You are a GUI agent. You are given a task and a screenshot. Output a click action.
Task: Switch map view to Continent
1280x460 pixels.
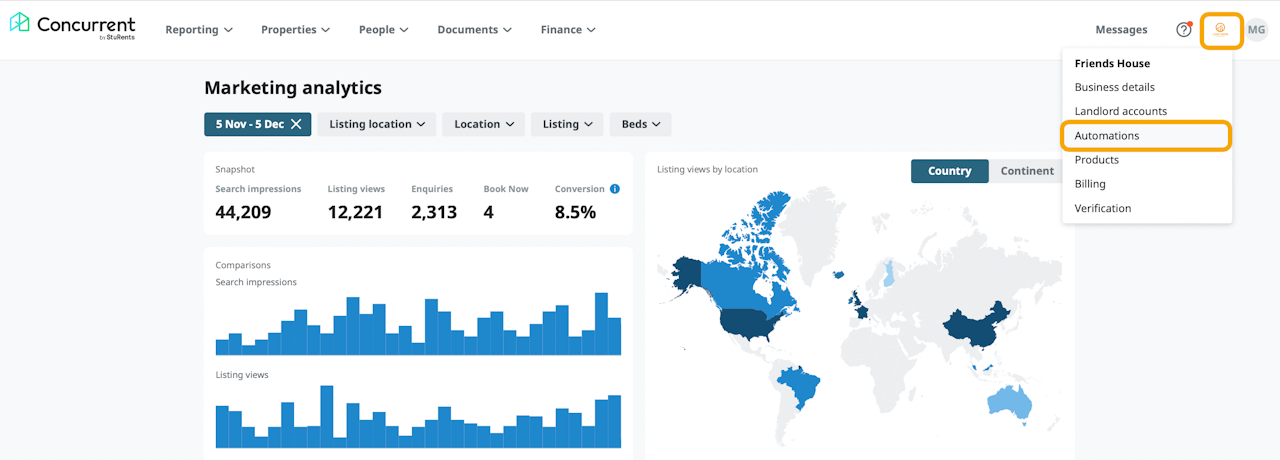[1027, 171]
